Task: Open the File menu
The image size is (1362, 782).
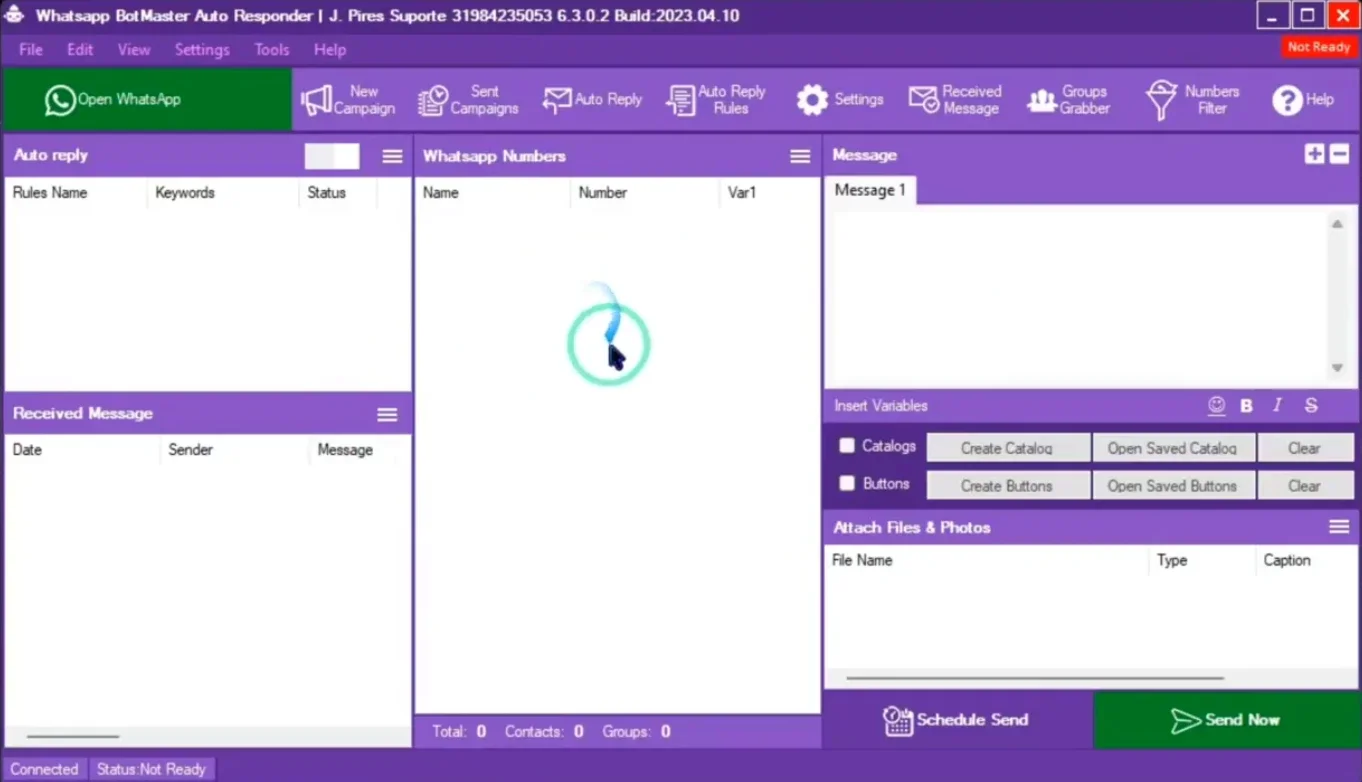Action: coord(31,49)
